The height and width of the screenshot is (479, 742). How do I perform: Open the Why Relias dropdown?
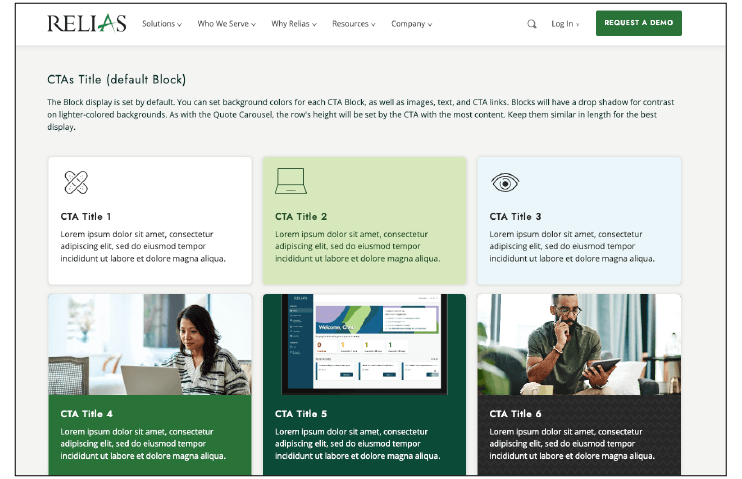294,24
